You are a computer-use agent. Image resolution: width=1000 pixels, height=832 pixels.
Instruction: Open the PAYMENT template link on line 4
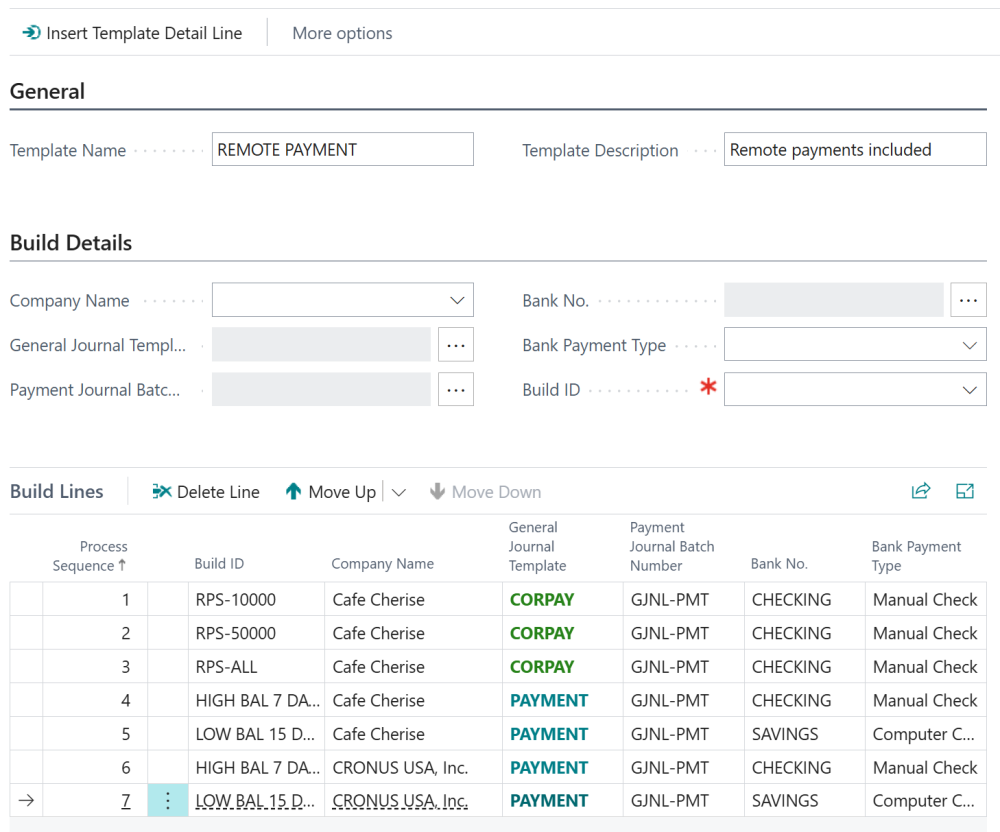tap(548, 700)
